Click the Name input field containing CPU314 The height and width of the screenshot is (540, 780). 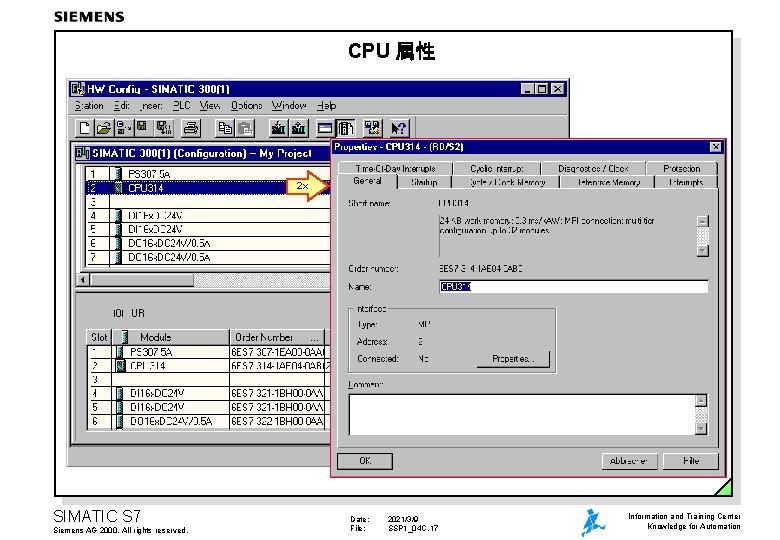[574, 286]
